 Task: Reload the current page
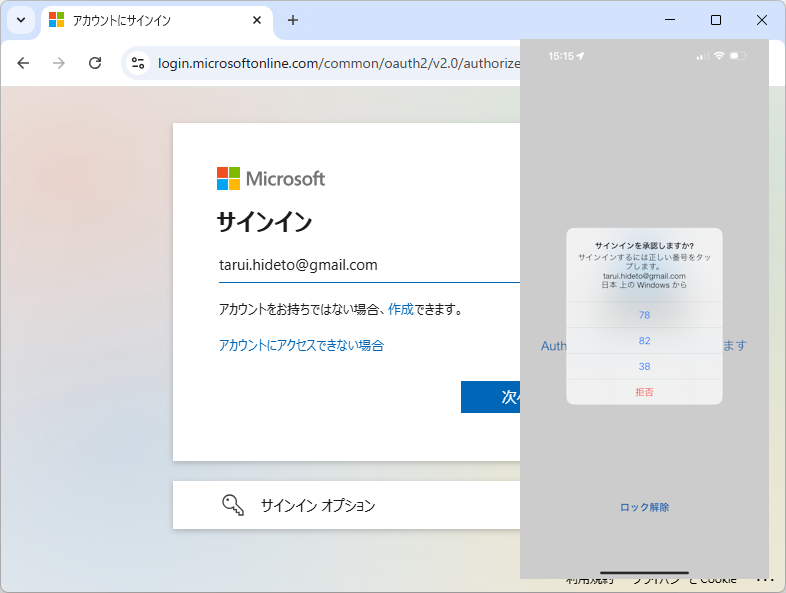95,63
